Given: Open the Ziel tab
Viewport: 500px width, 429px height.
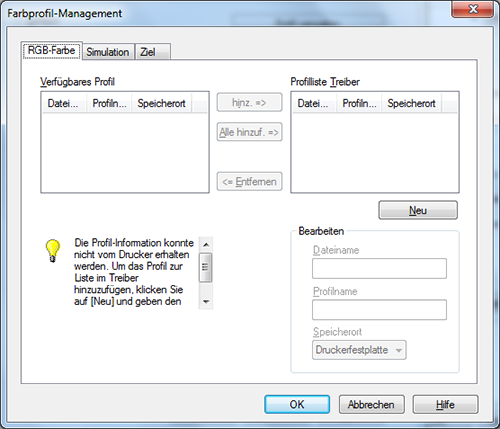Looking at the screenshot, I should tap(152, 52).
